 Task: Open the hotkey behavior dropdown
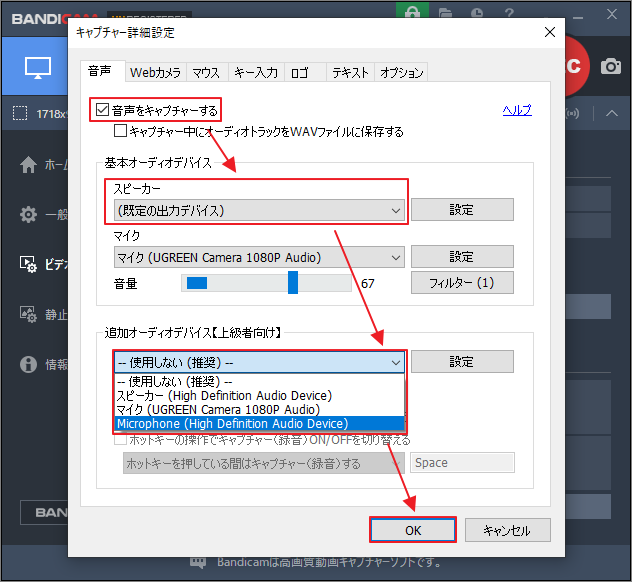coord(264,463)
